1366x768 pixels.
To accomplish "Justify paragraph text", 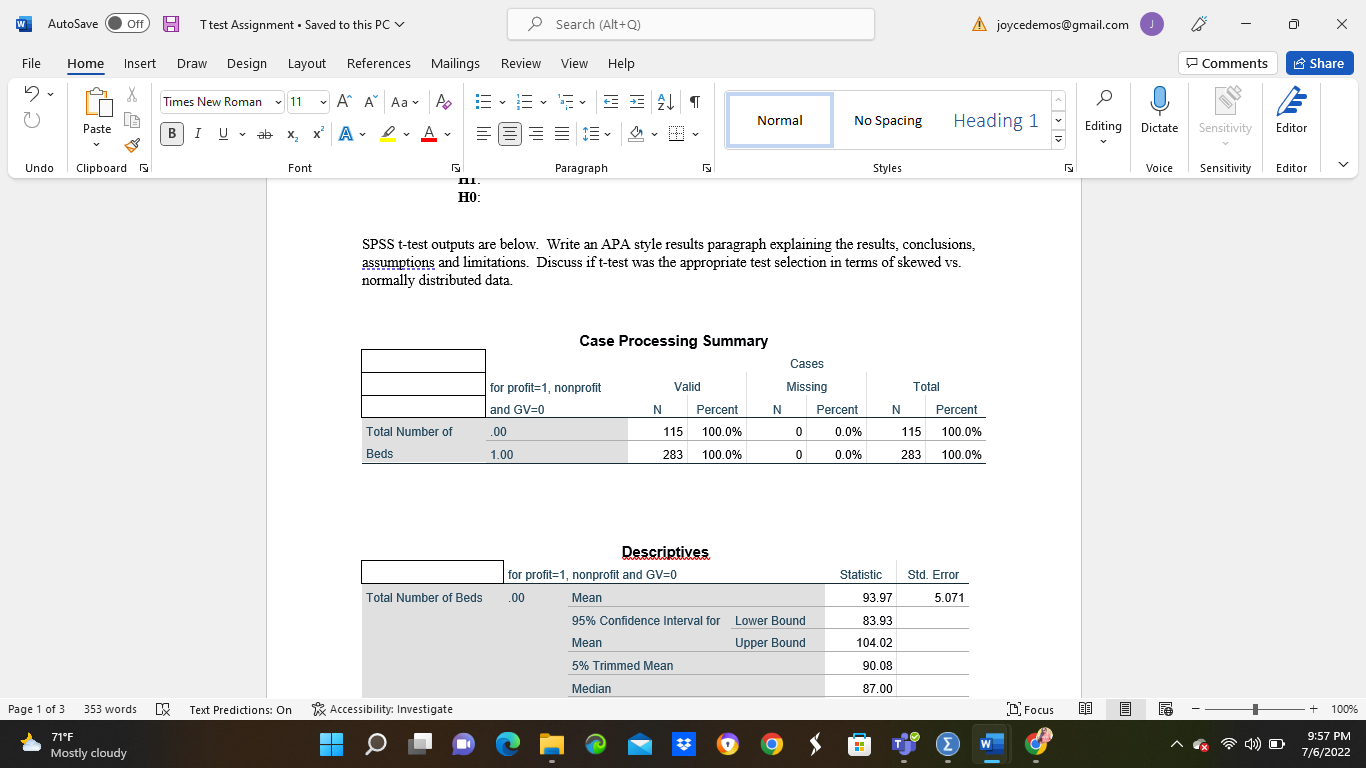I will pyautogui.click(x=561, y=134).
